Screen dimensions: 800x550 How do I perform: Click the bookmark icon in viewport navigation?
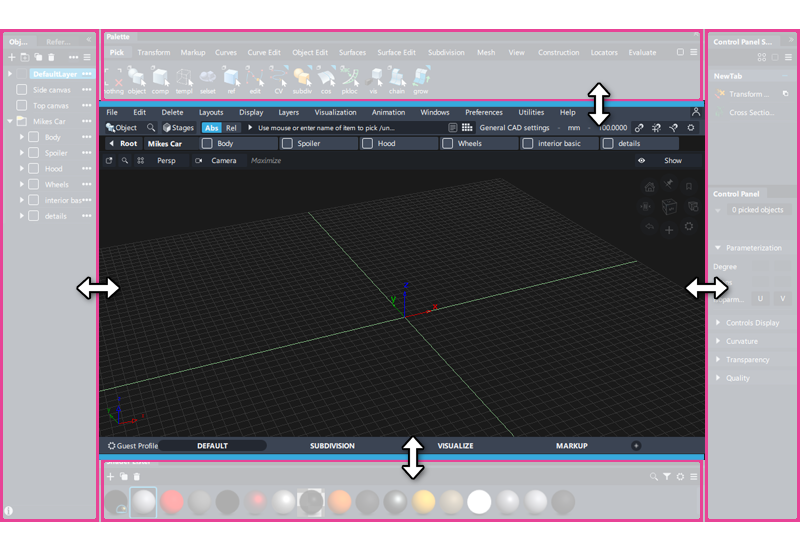(689, 186)
